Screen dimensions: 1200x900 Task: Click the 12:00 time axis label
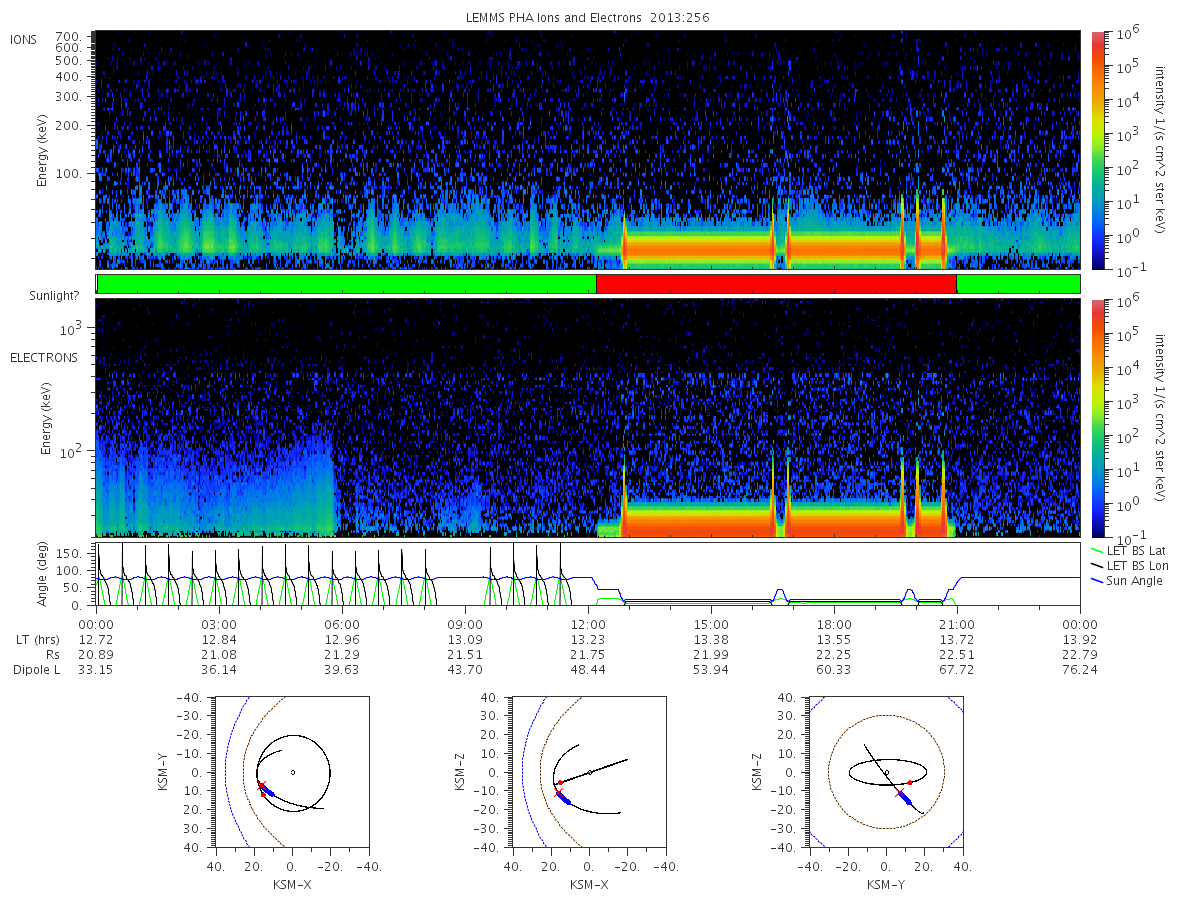click(588, 622)
